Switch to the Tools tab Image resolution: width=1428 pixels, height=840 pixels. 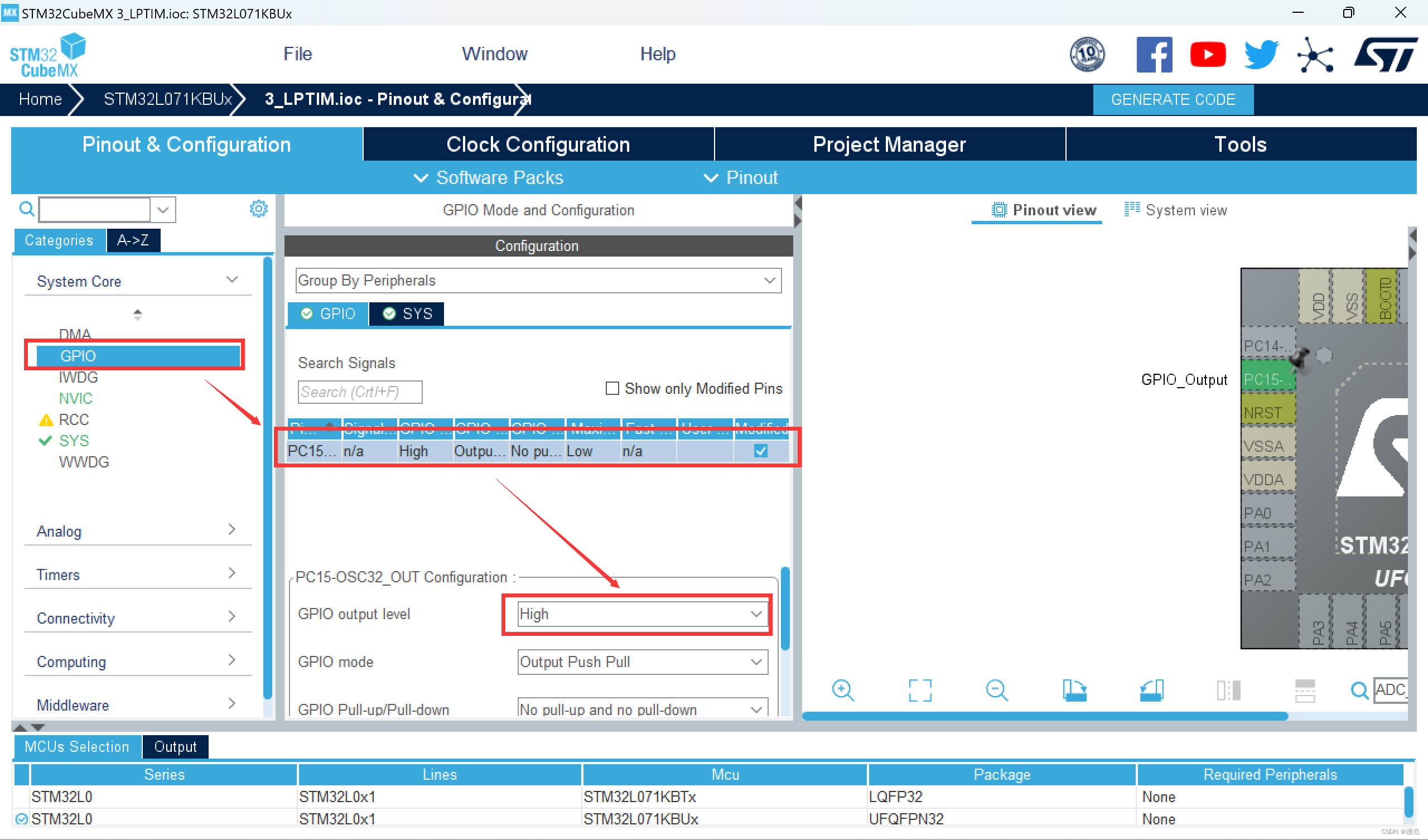1241,144
